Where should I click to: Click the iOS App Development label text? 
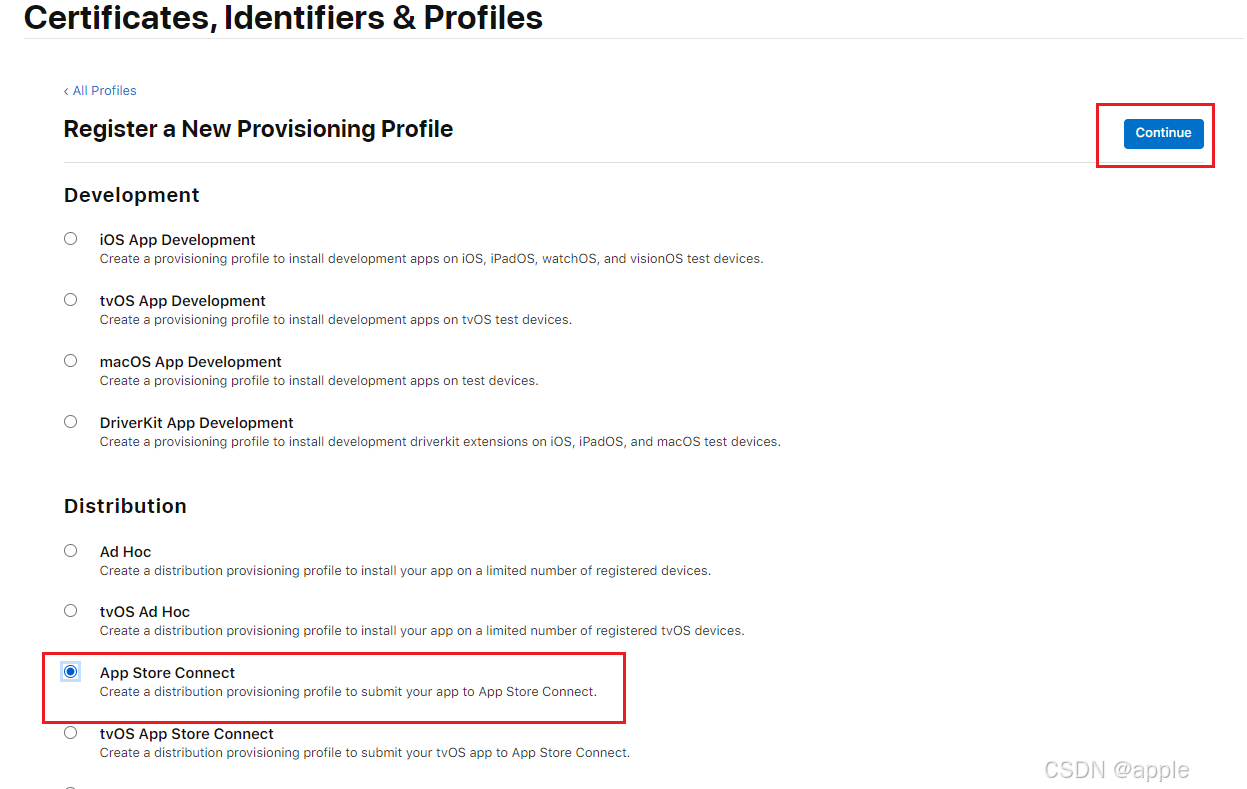[x=177, y=239]
